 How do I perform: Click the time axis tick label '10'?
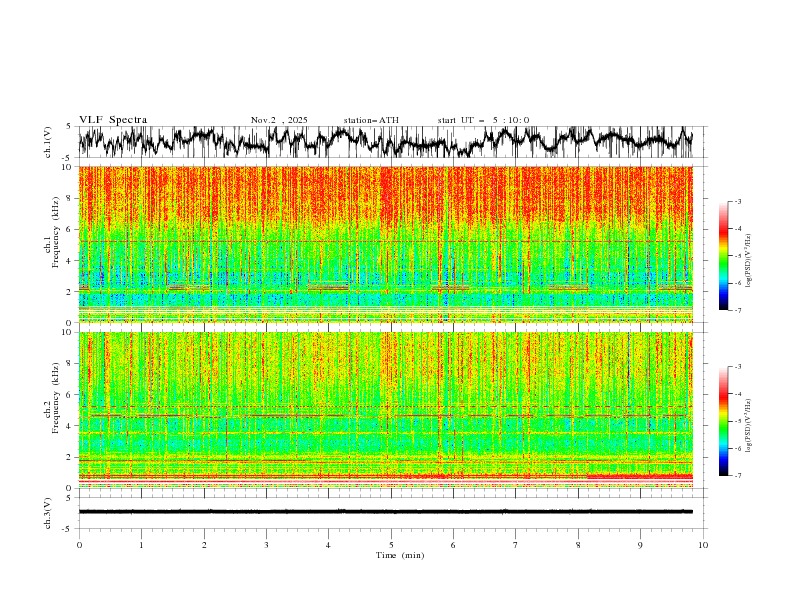703,545
